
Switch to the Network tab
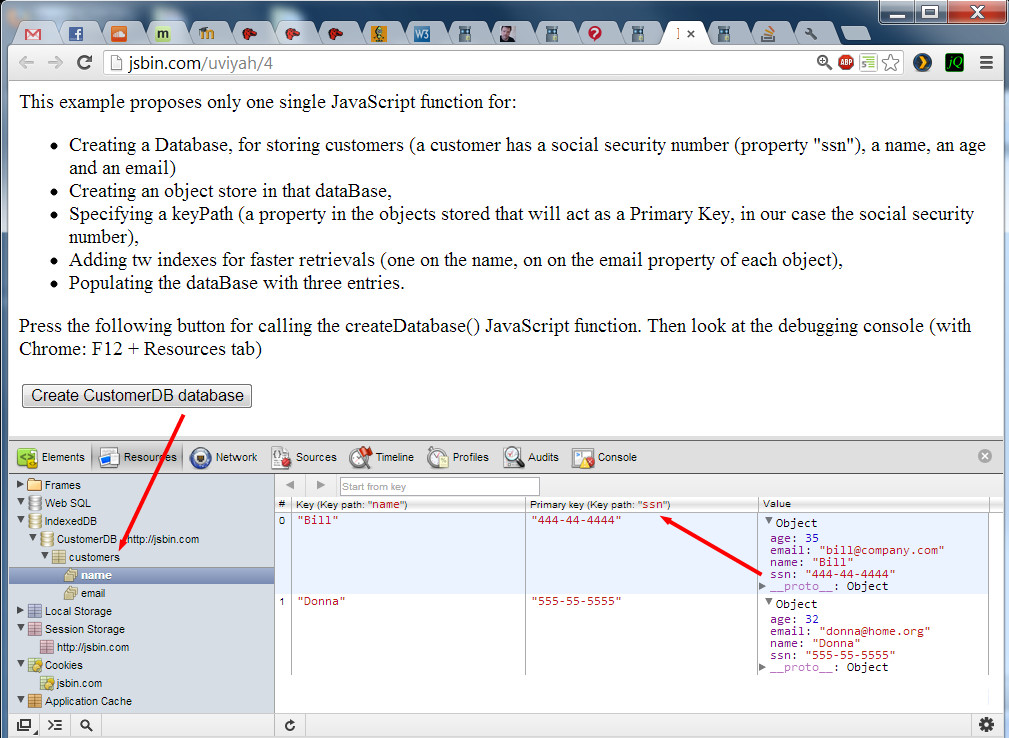pos(224,457)
